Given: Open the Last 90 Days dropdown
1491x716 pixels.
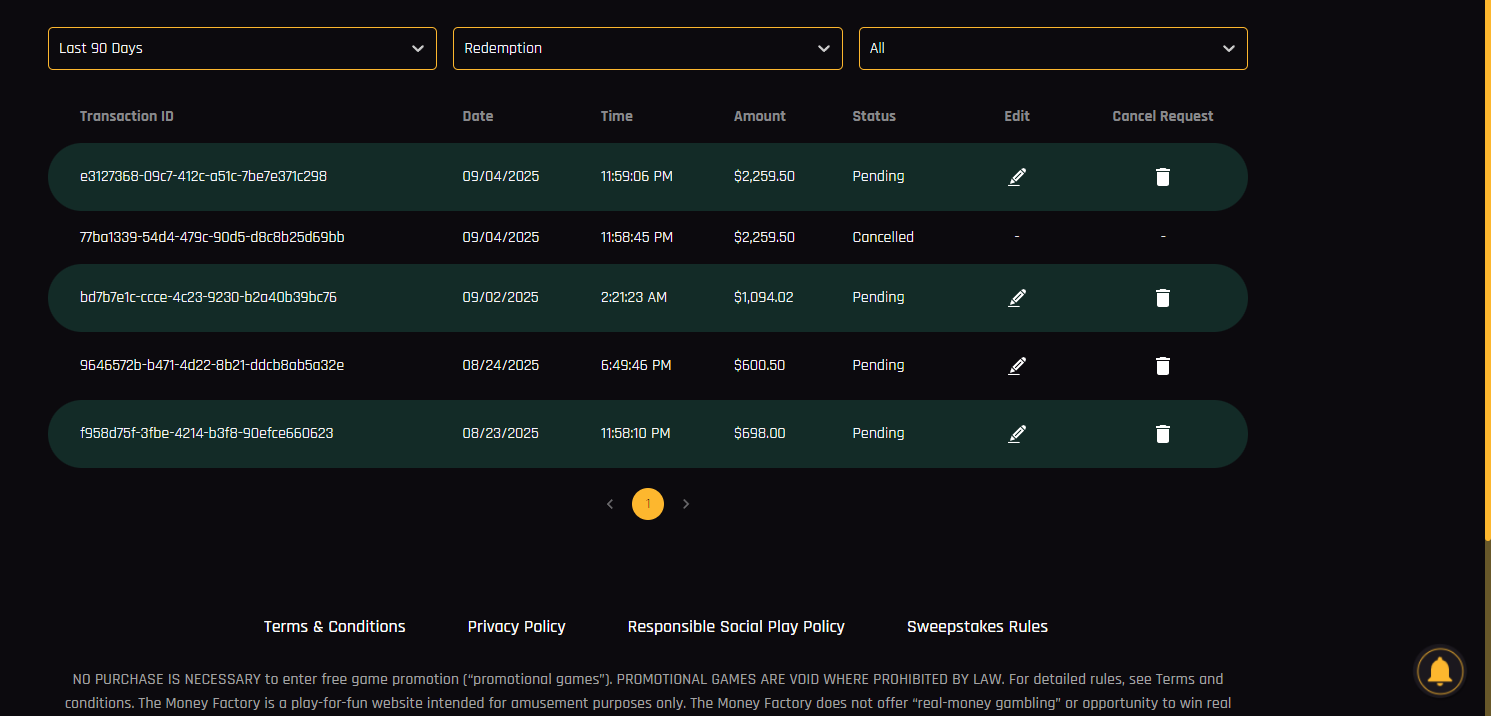Looking at the screenshot, I should pos(242,48).
